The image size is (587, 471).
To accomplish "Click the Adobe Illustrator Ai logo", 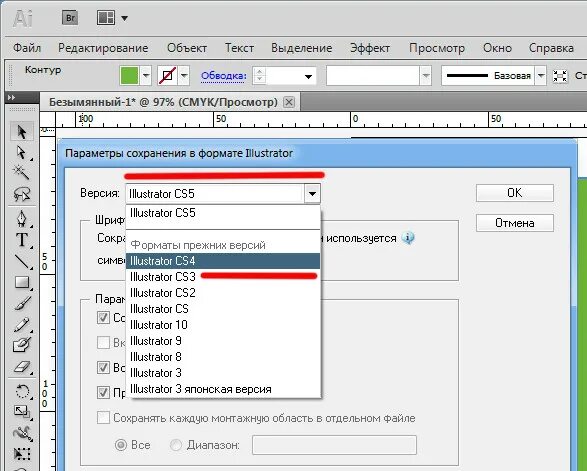I will coord(22,18).
